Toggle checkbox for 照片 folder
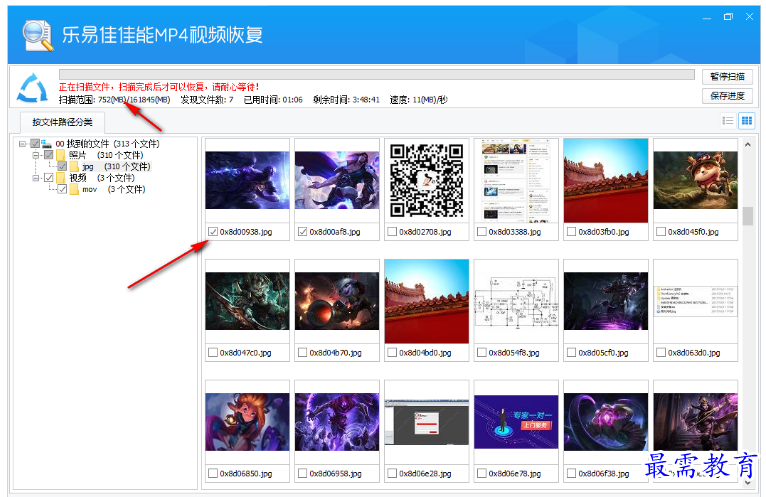Viewport: 766px width, 497px height. [48, 155]
